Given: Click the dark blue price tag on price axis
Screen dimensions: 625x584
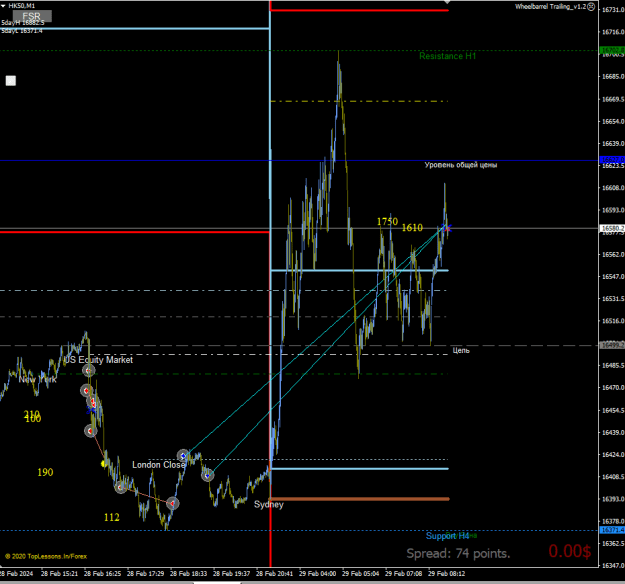Looking at the screenshot, I should coord(612,160).
